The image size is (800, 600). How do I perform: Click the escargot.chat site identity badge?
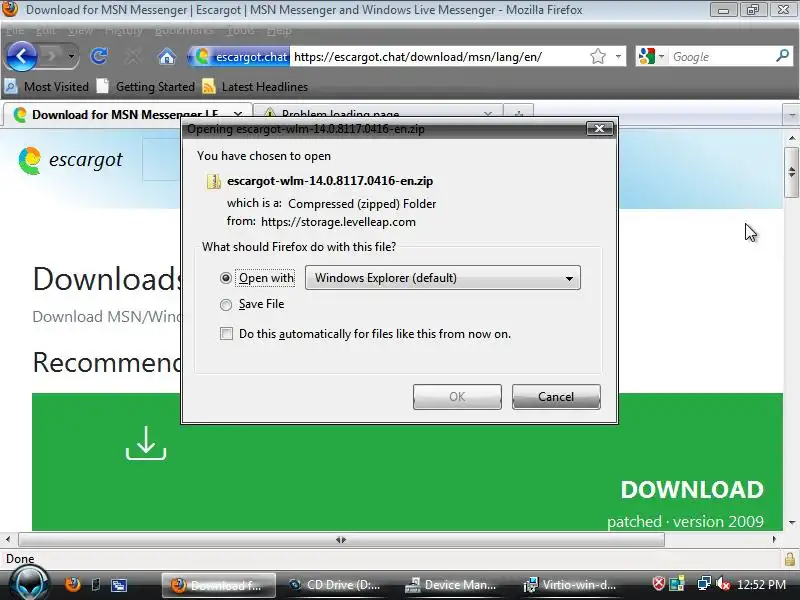coord(240,56)
